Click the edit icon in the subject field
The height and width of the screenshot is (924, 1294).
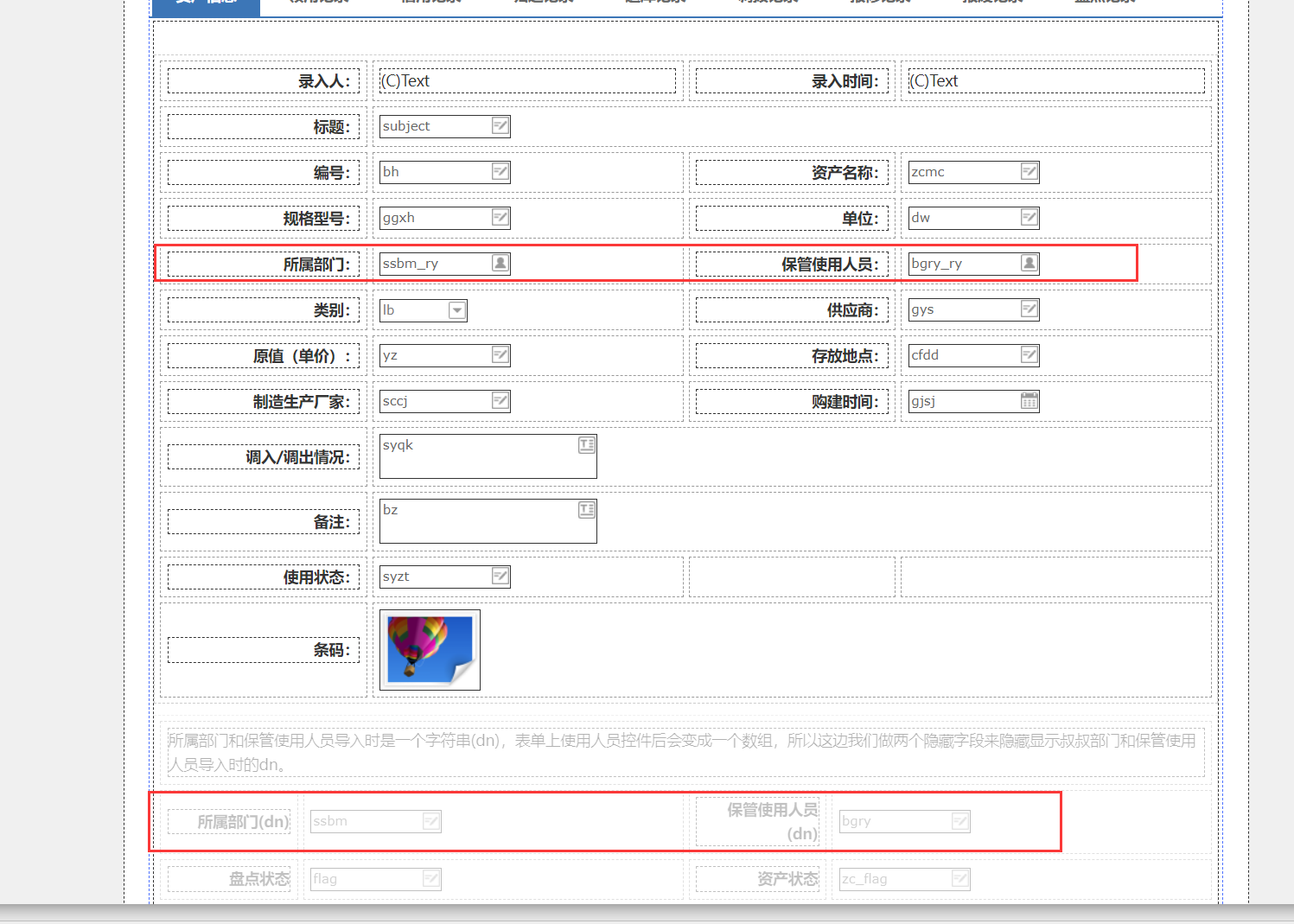(x=500, y=126)
